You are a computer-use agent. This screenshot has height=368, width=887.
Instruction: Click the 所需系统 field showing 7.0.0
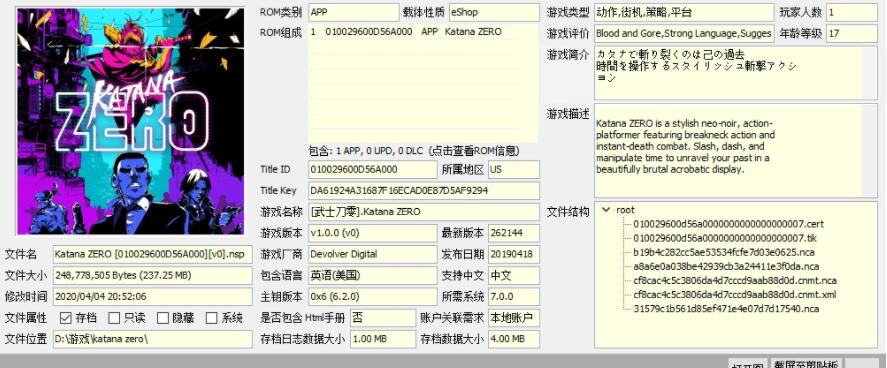point(514,297)
